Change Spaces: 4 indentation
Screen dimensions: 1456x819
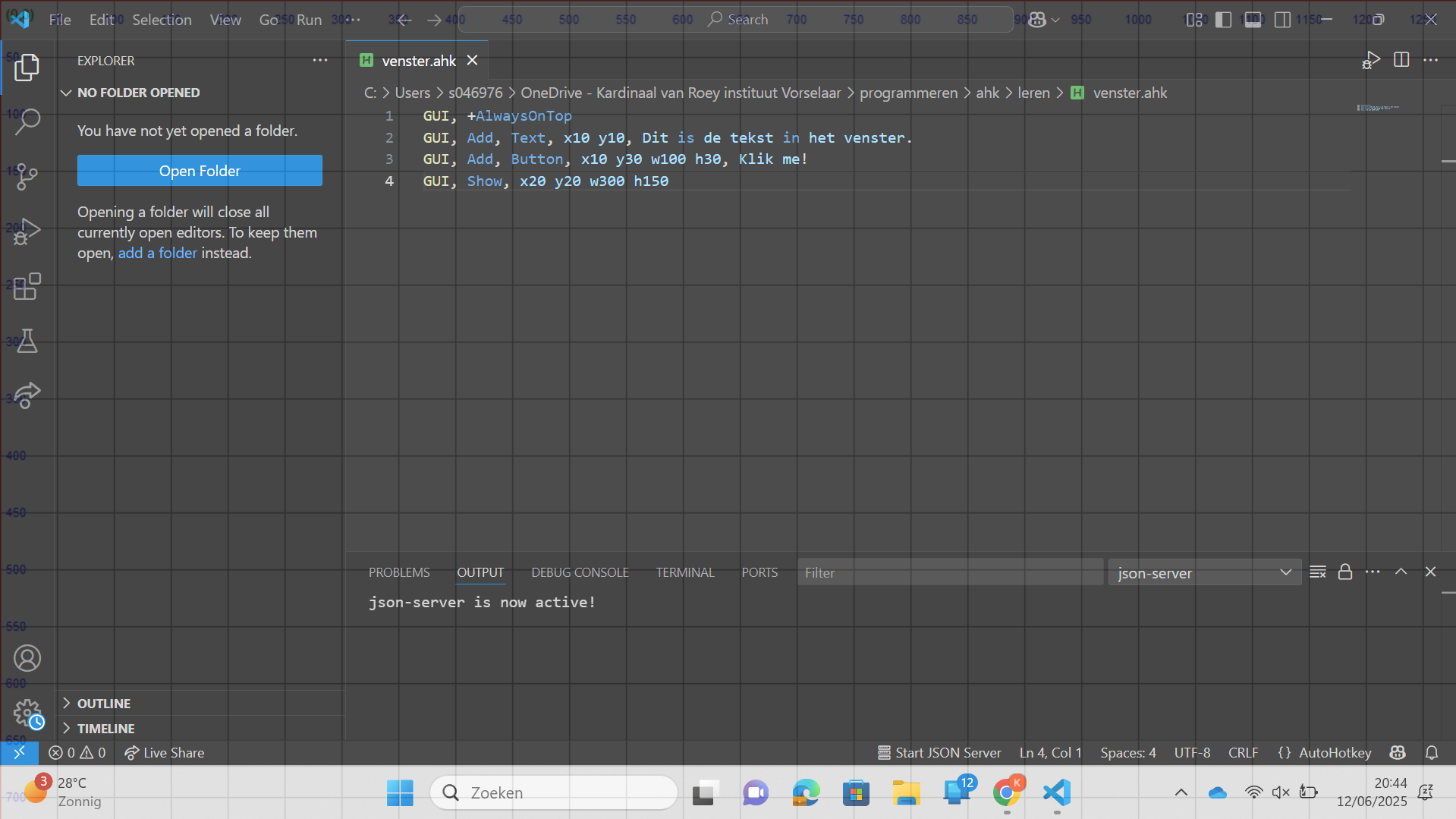coord(1128,752)
